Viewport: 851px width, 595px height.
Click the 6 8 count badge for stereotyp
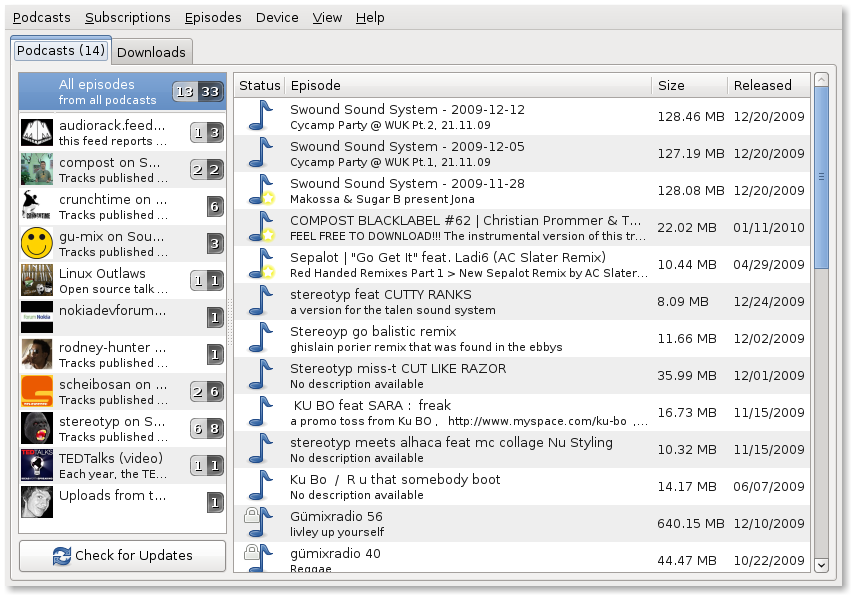[x=207, y=429]
